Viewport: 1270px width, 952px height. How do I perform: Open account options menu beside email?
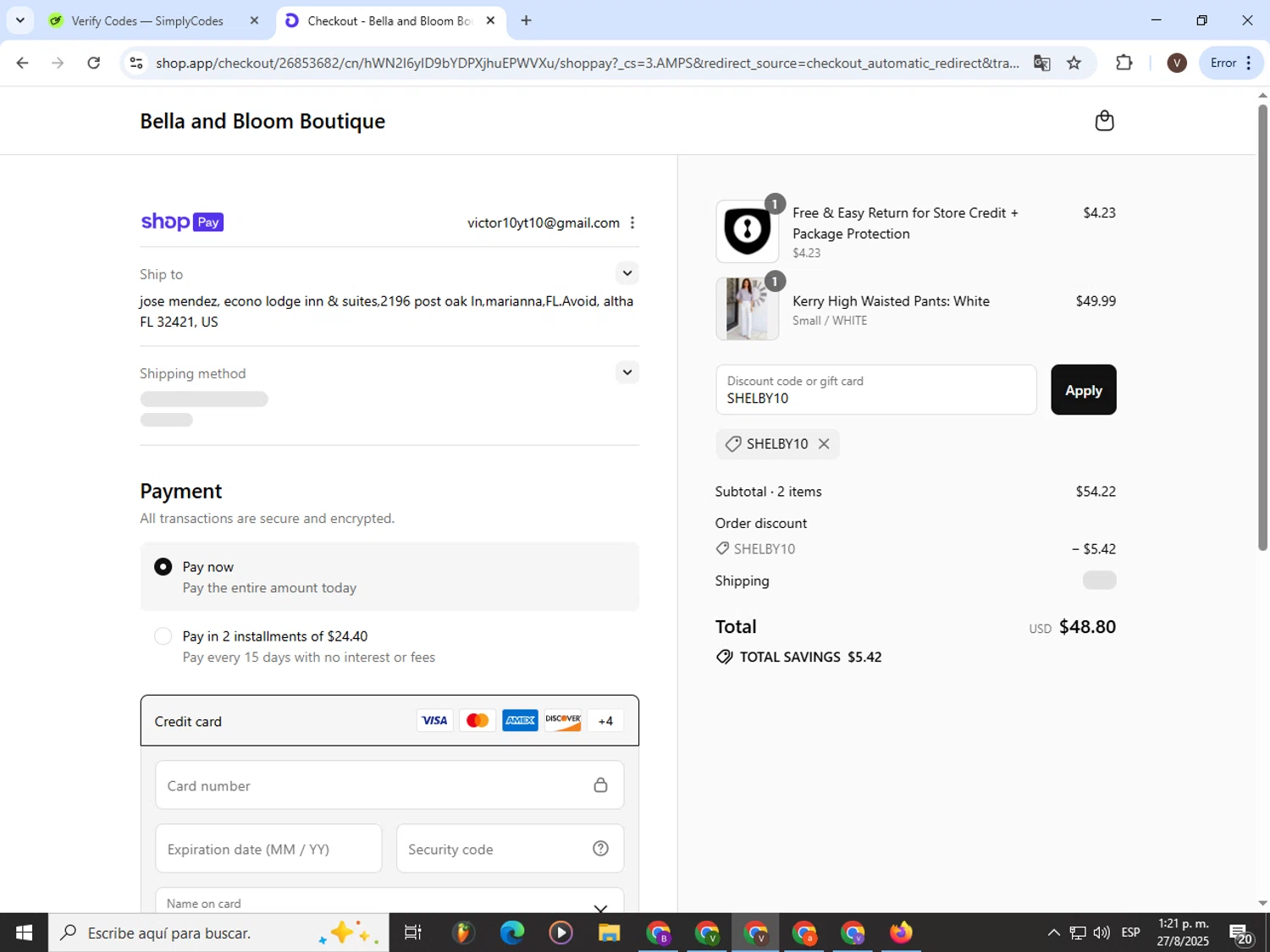pos(632,223)
